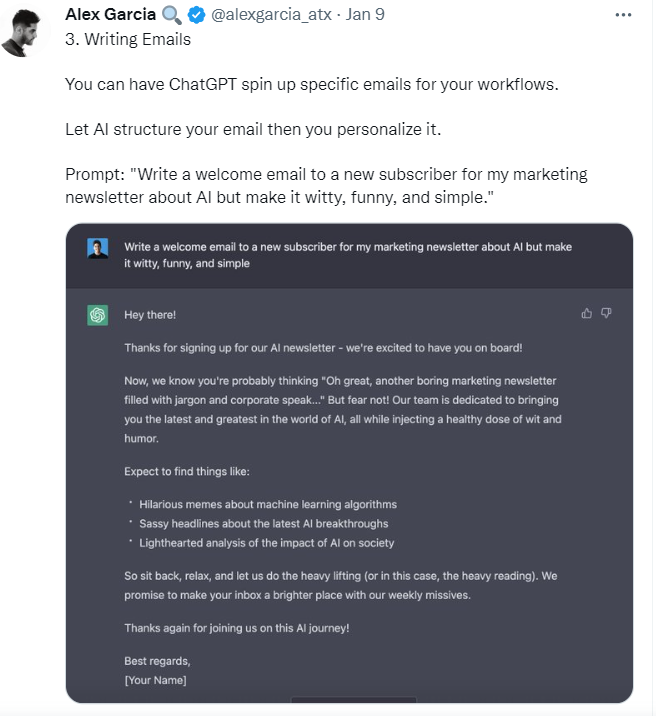Click the "[Your Name]" placeholder text
Image resolution: width=656 pixels, height=716 pixels.
(x=155, y=680)
